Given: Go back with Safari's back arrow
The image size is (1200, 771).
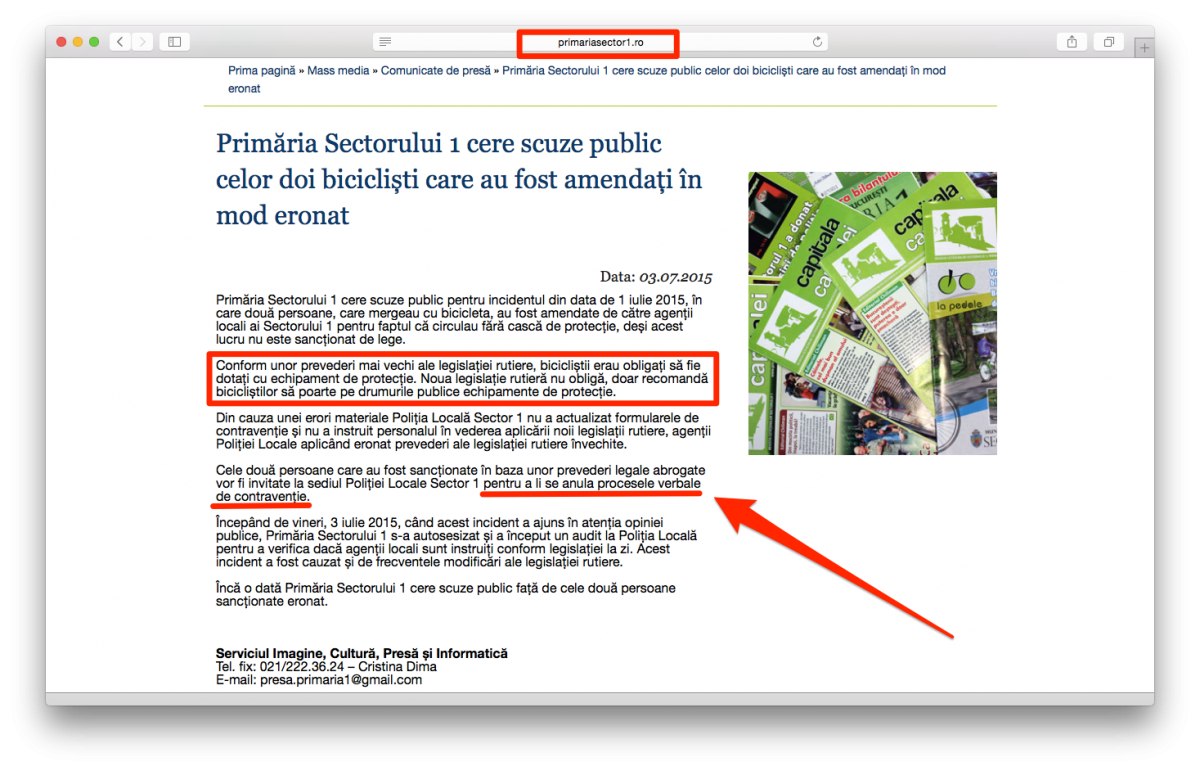Looking at the screenshot, I should click(x=121, y=42).
